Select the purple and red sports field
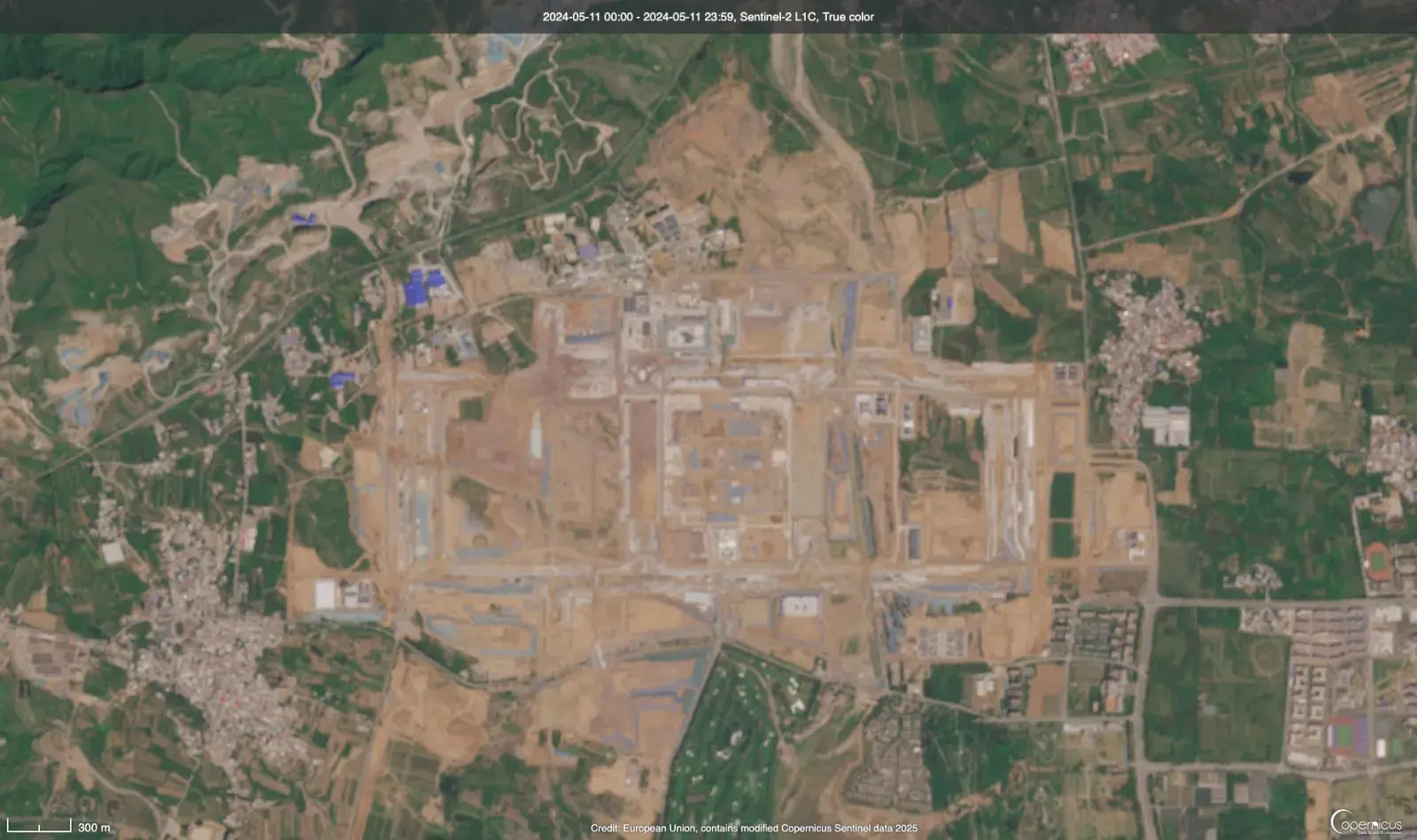Image resolution: width=1417 pixels, height=840 pixels. (x=1346, y=734)
